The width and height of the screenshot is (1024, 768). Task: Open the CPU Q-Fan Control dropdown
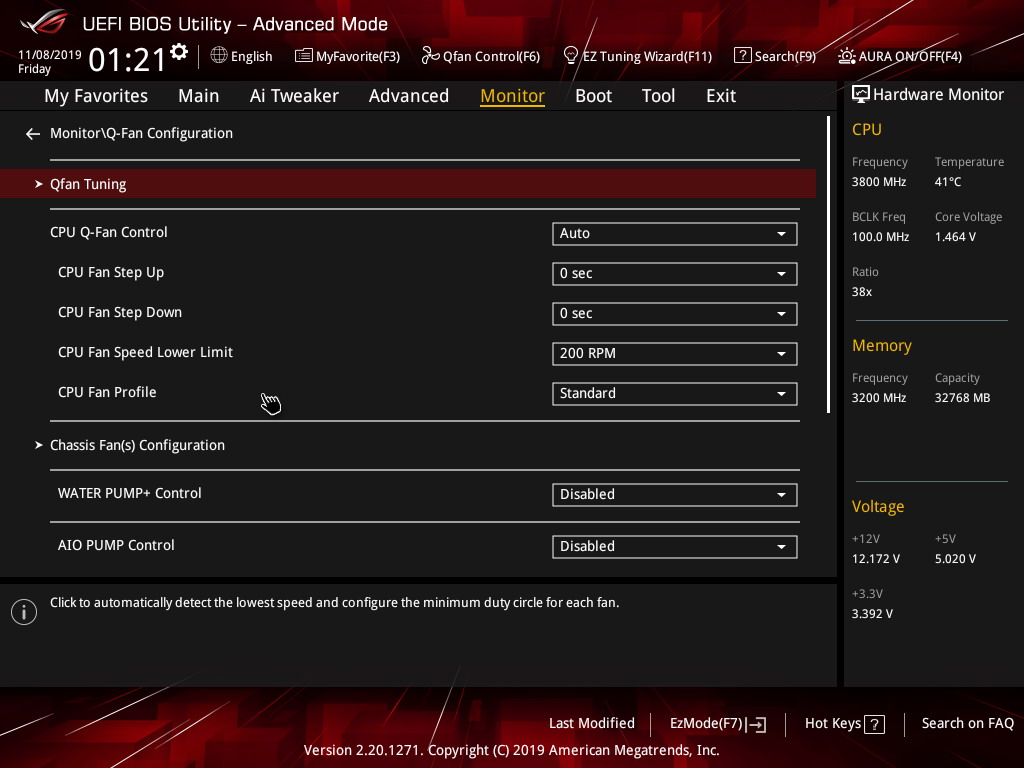(675, 234)
